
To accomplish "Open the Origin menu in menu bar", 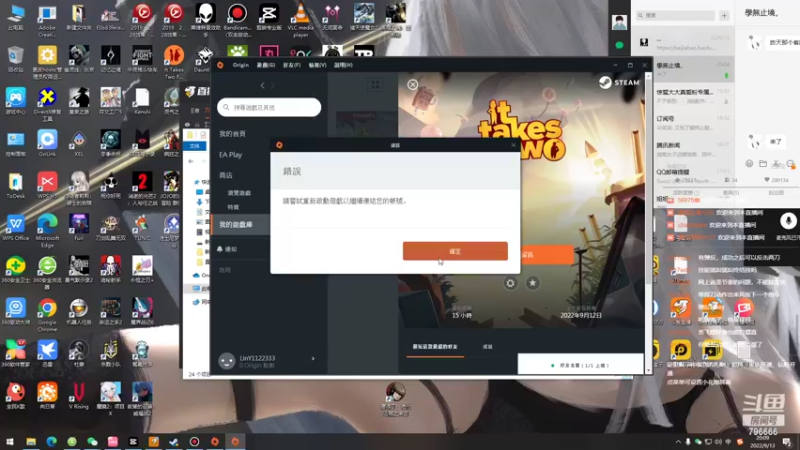I will pyautogui.click(x=240, y=65).
